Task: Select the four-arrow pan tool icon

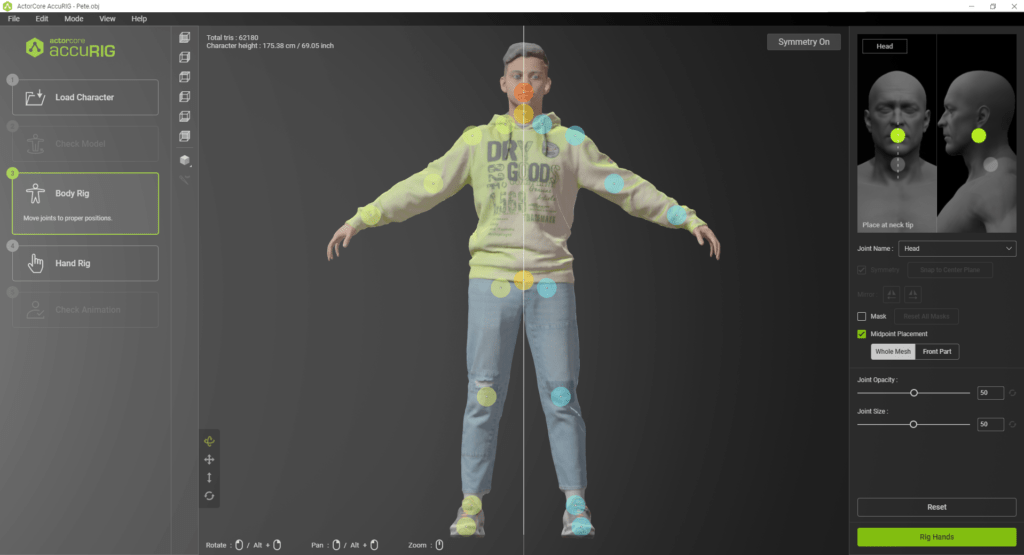Action: click(x=209, y=459)
